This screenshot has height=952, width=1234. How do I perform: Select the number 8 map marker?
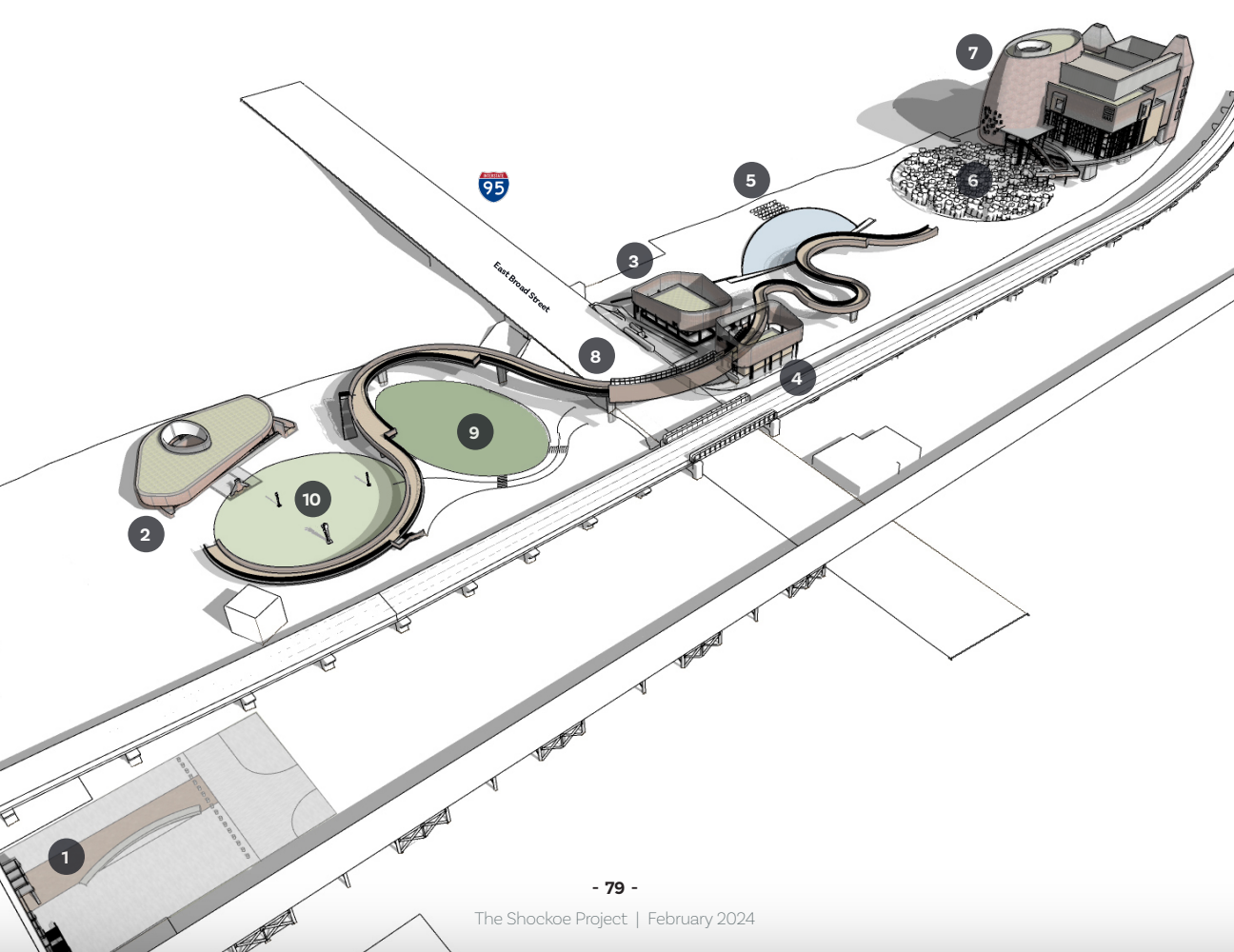[596, 357]
